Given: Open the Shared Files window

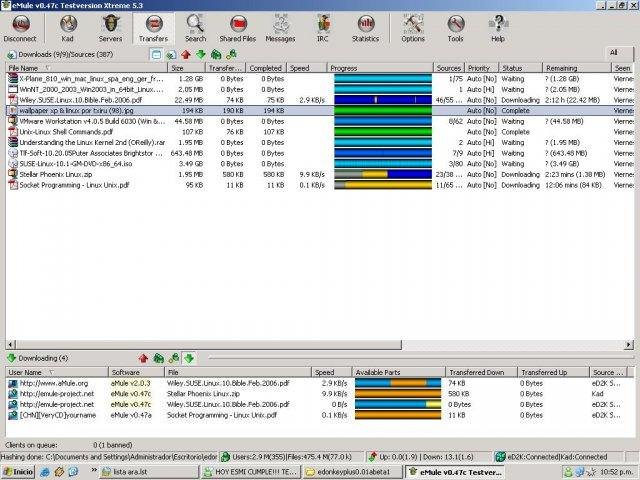Looking at the screenshot, I should click(238, 28).
